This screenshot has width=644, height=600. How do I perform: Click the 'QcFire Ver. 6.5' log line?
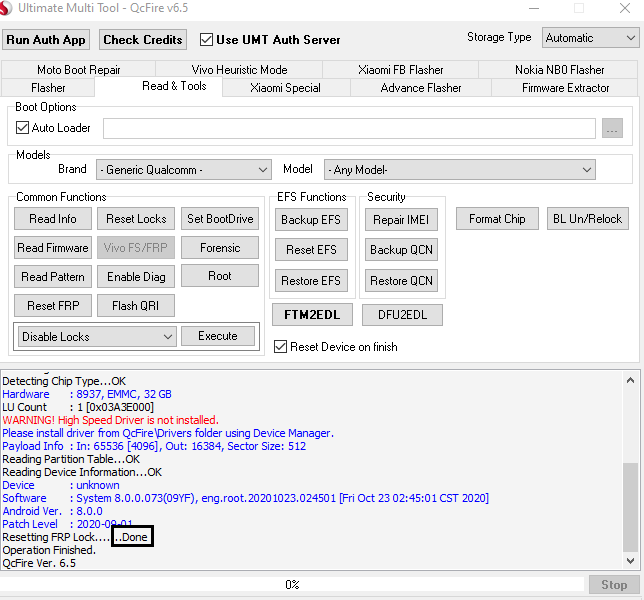pos(39,563)
